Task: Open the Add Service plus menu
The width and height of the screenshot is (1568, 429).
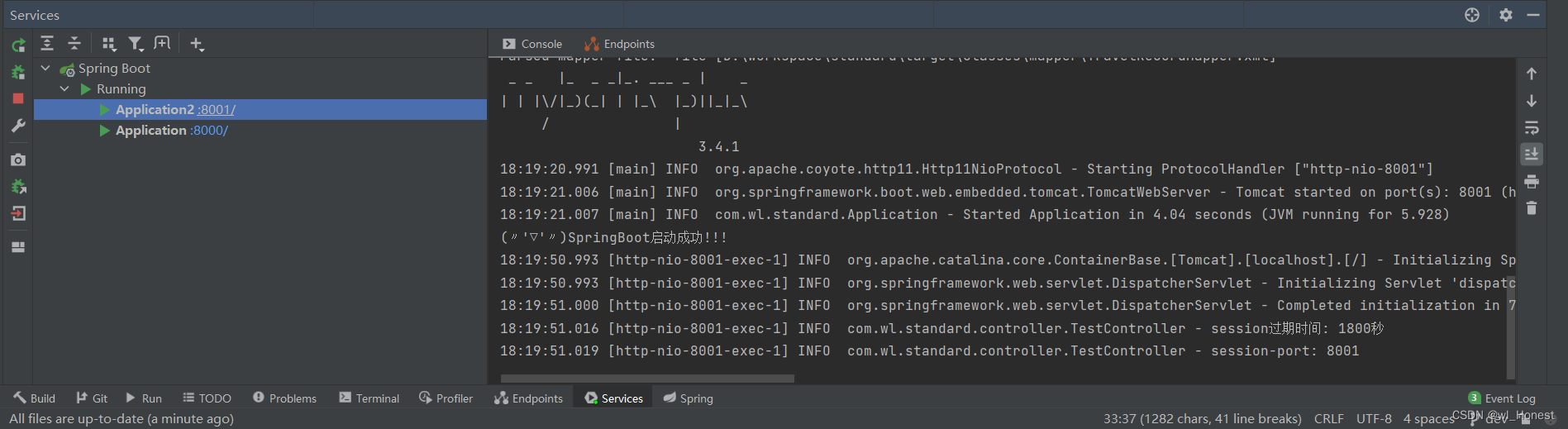Action: pyautogui.click(x=196, y=44)
